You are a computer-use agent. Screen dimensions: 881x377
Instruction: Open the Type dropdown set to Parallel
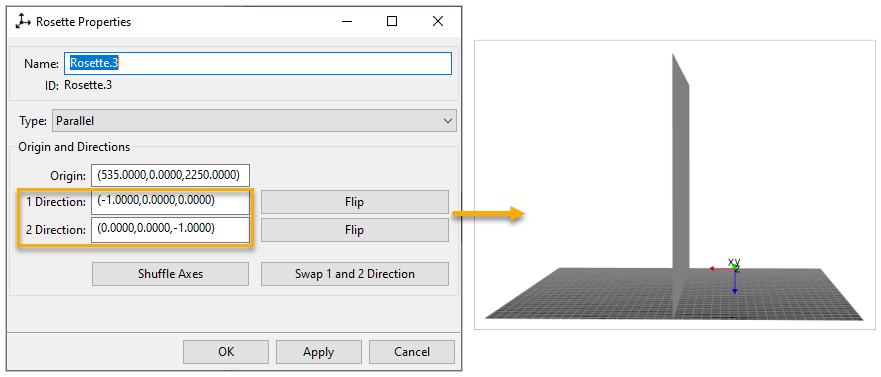tap(255, 121)
